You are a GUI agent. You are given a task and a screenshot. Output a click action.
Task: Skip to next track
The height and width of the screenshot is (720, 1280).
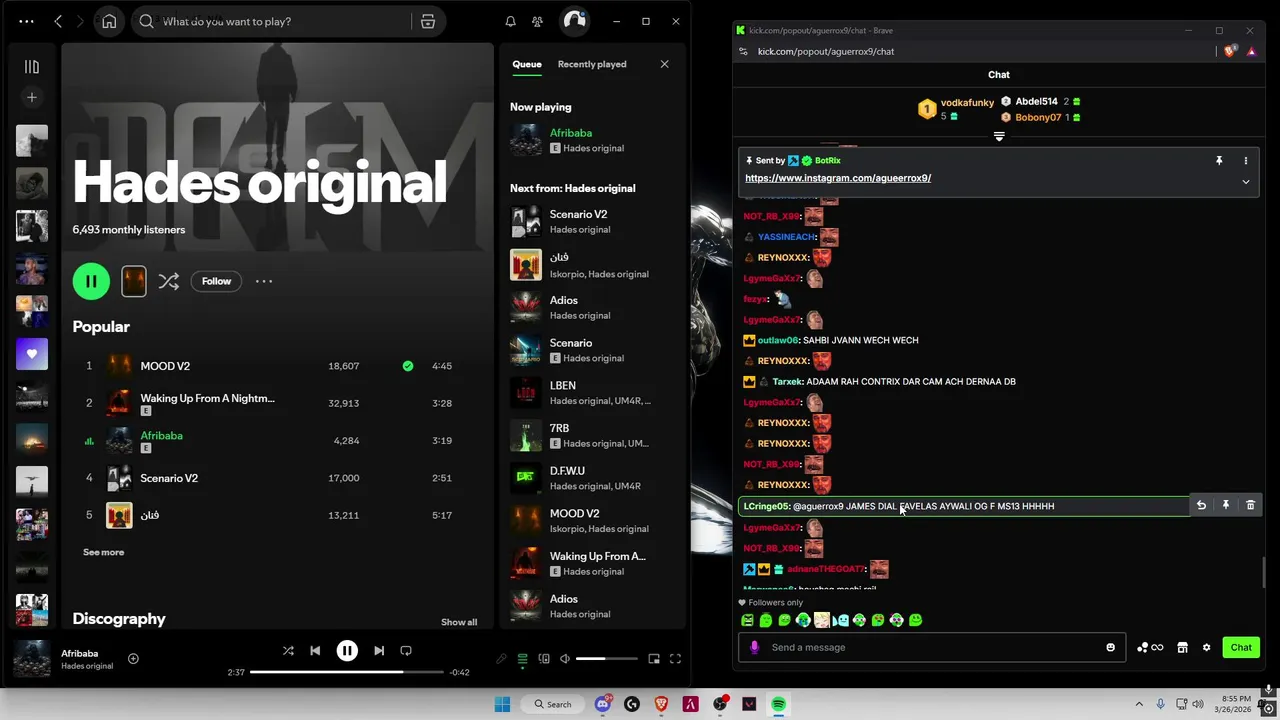(x=379, y=651)
